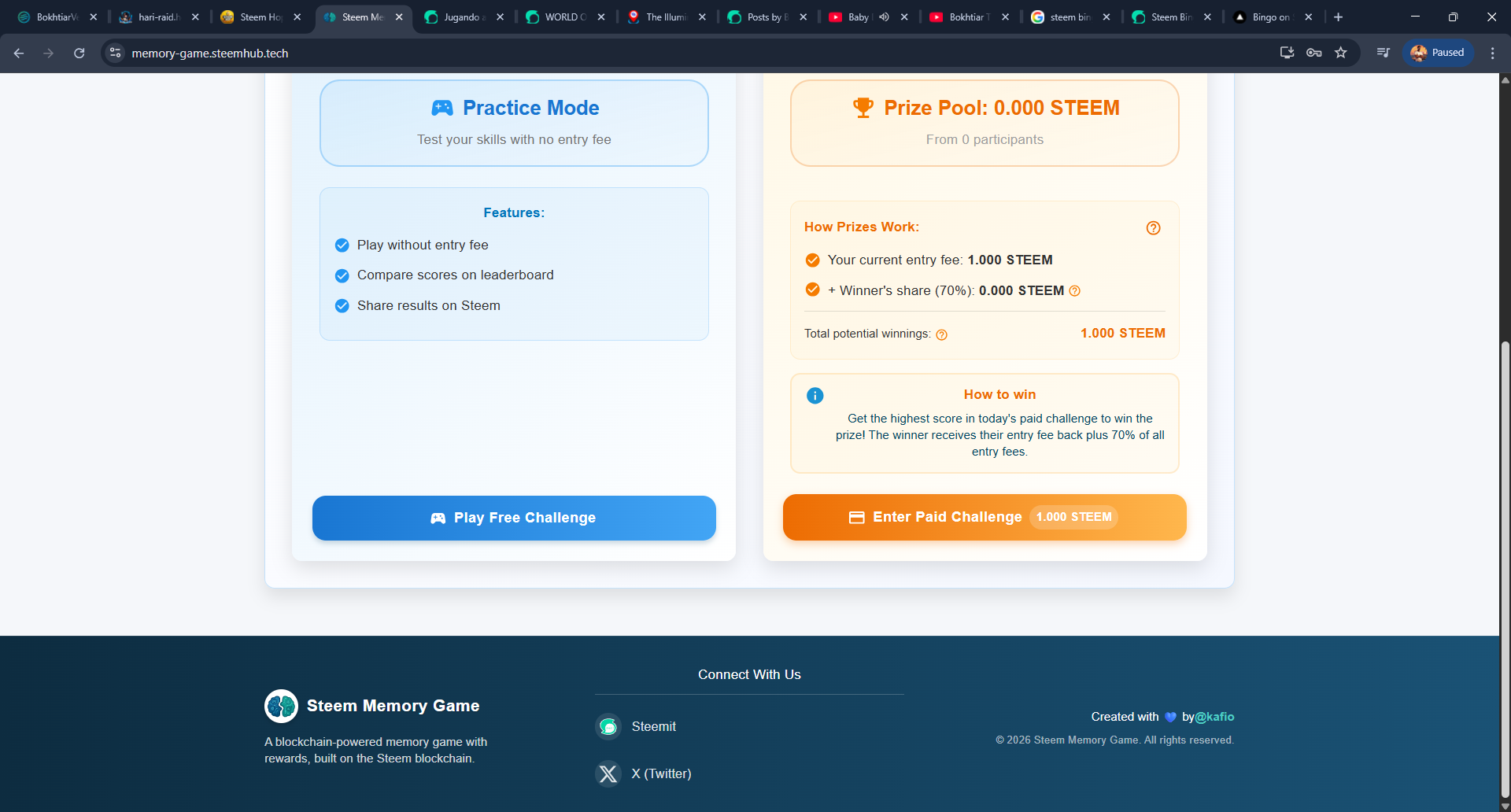Click the 'From 0 participants' text

tap(985, 139)
